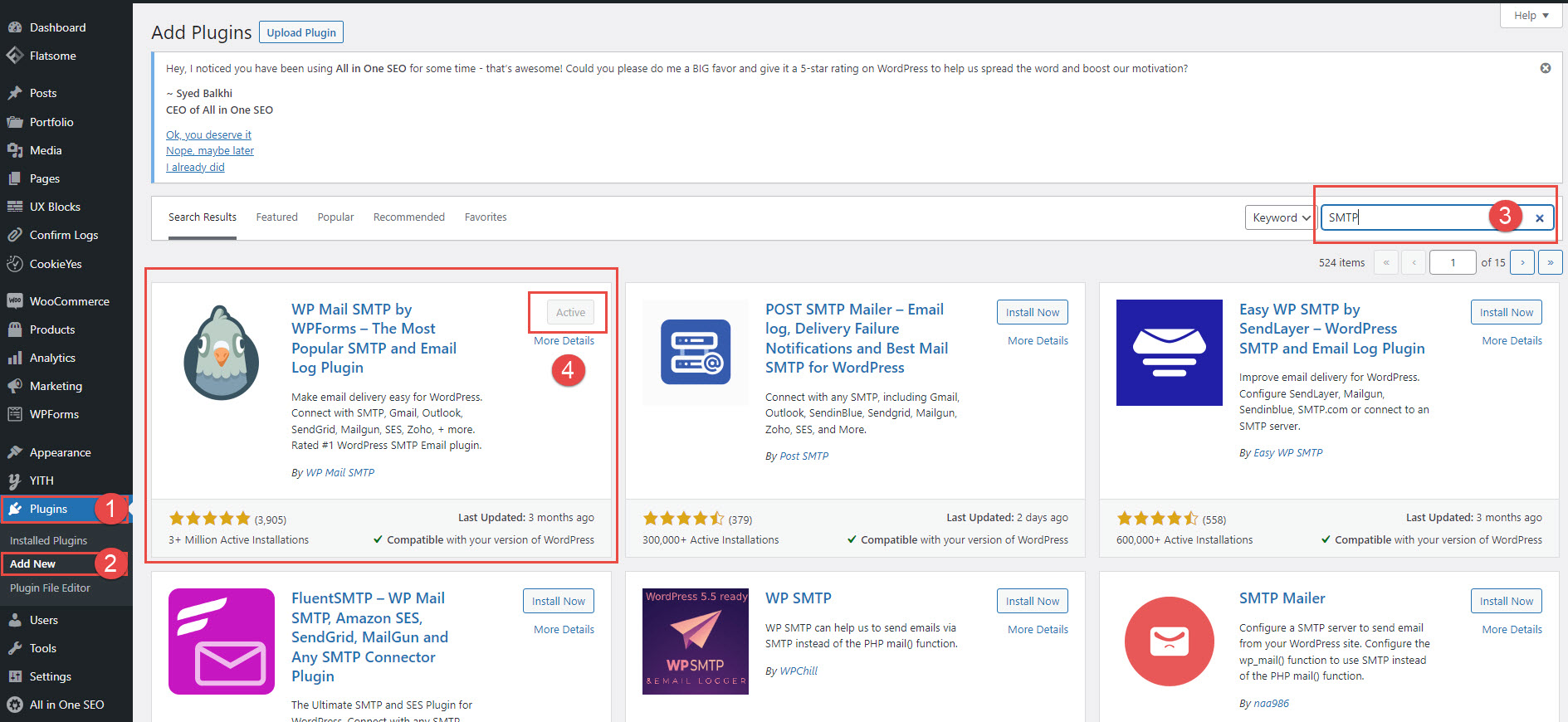Click the Flatsome diamond icon

pos(14,56)
